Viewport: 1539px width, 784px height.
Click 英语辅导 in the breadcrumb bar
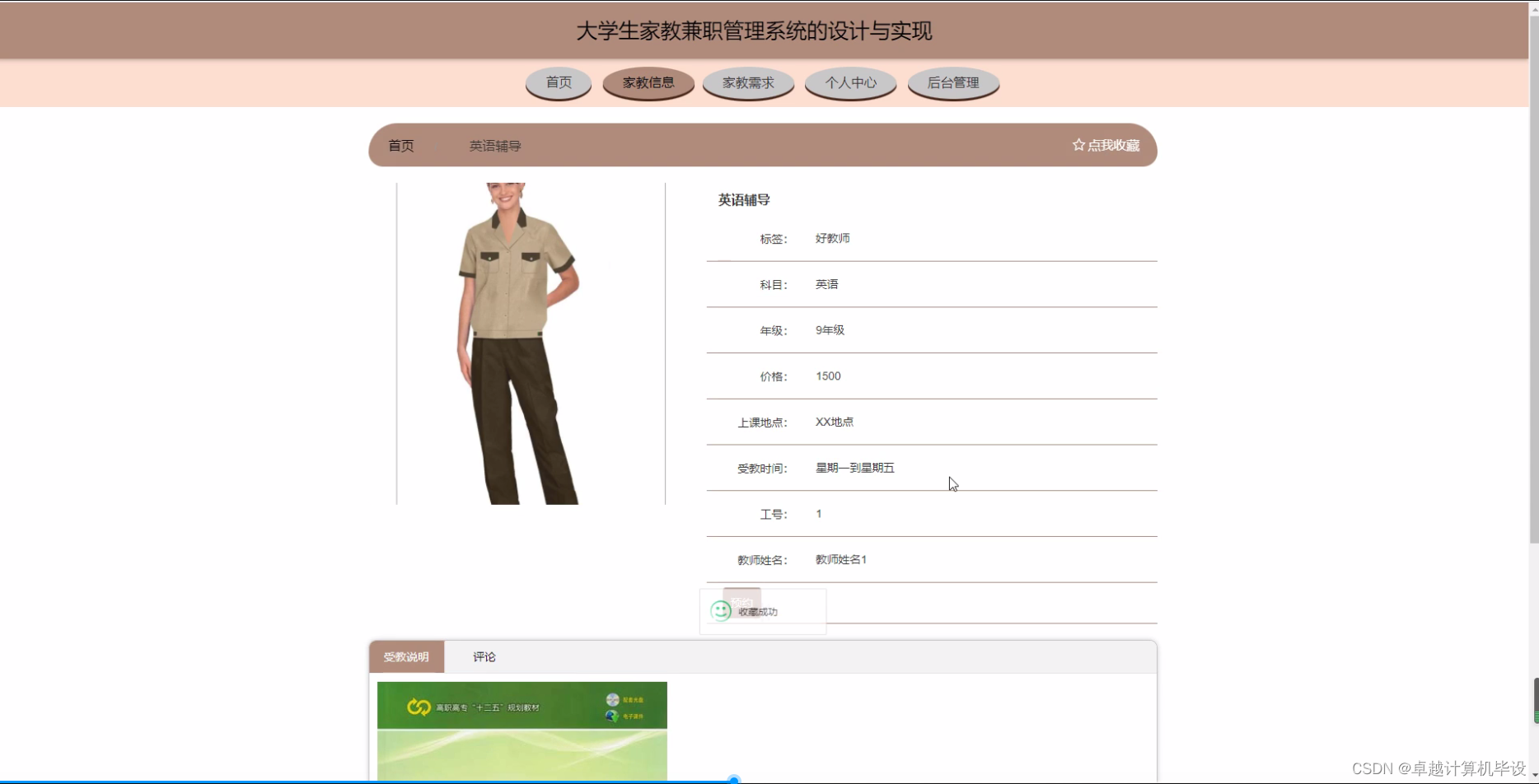(494, 146)
